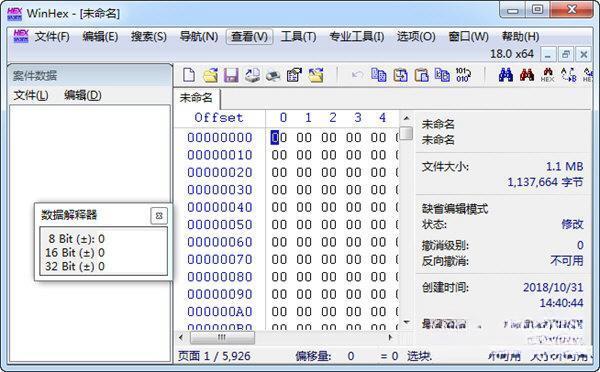The width and height of the screenshot is (600, 372).
Task: Minimize the inner document window
Action: point(548,55)
